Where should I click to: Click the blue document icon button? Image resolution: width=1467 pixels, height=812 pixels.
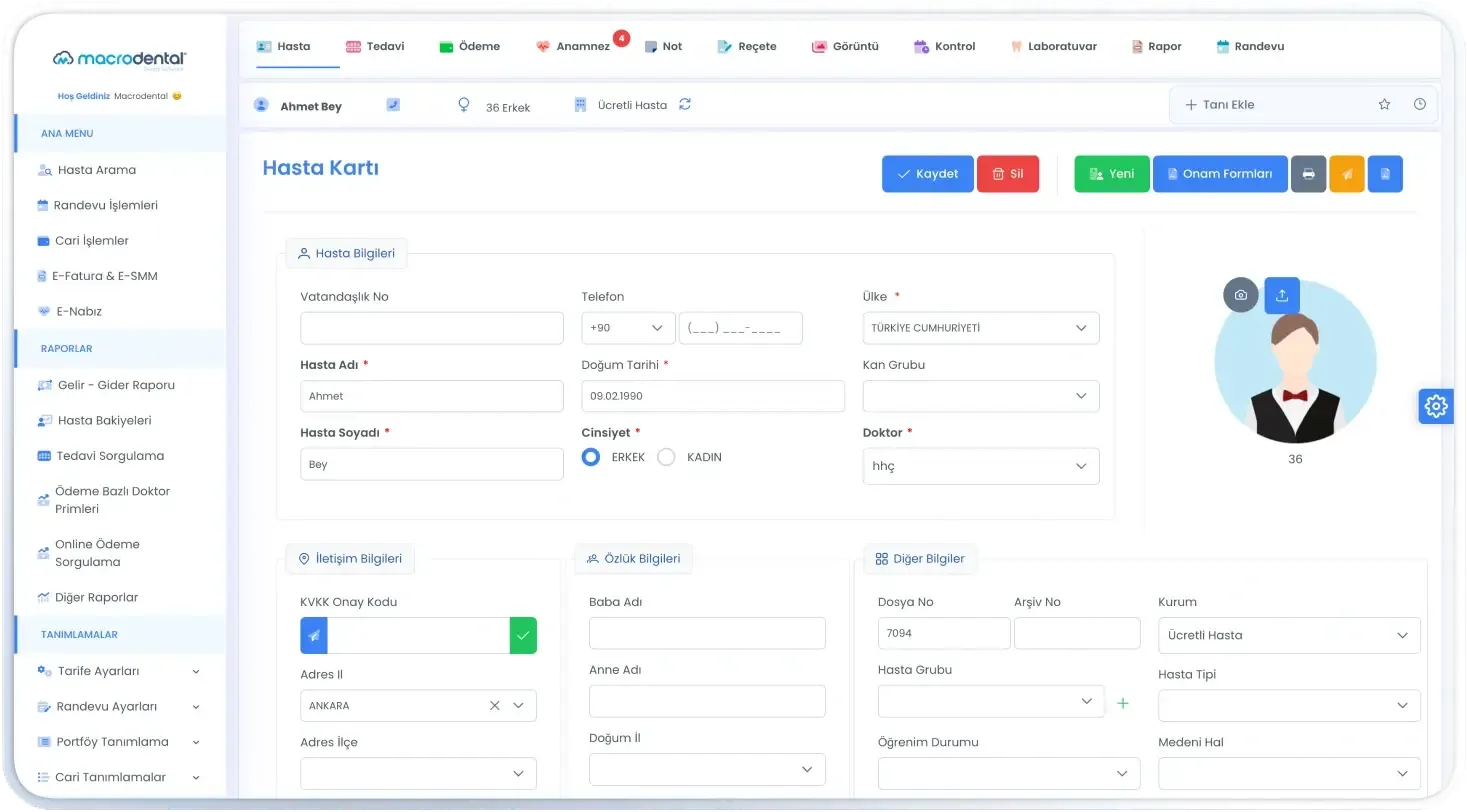[x=1385, y=174]
